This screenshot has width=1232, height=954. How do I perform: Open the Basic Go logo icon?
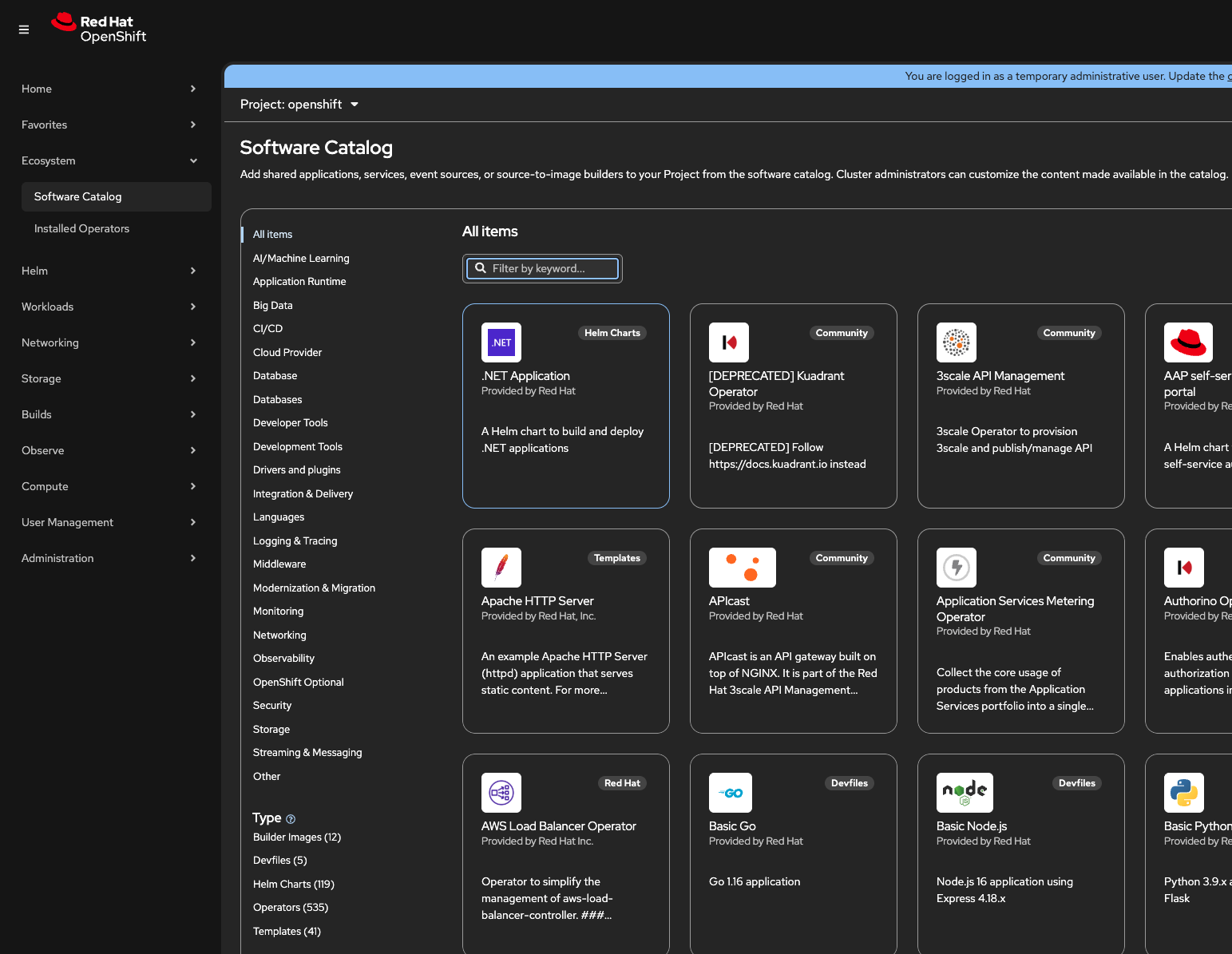[x=730, y=793]
